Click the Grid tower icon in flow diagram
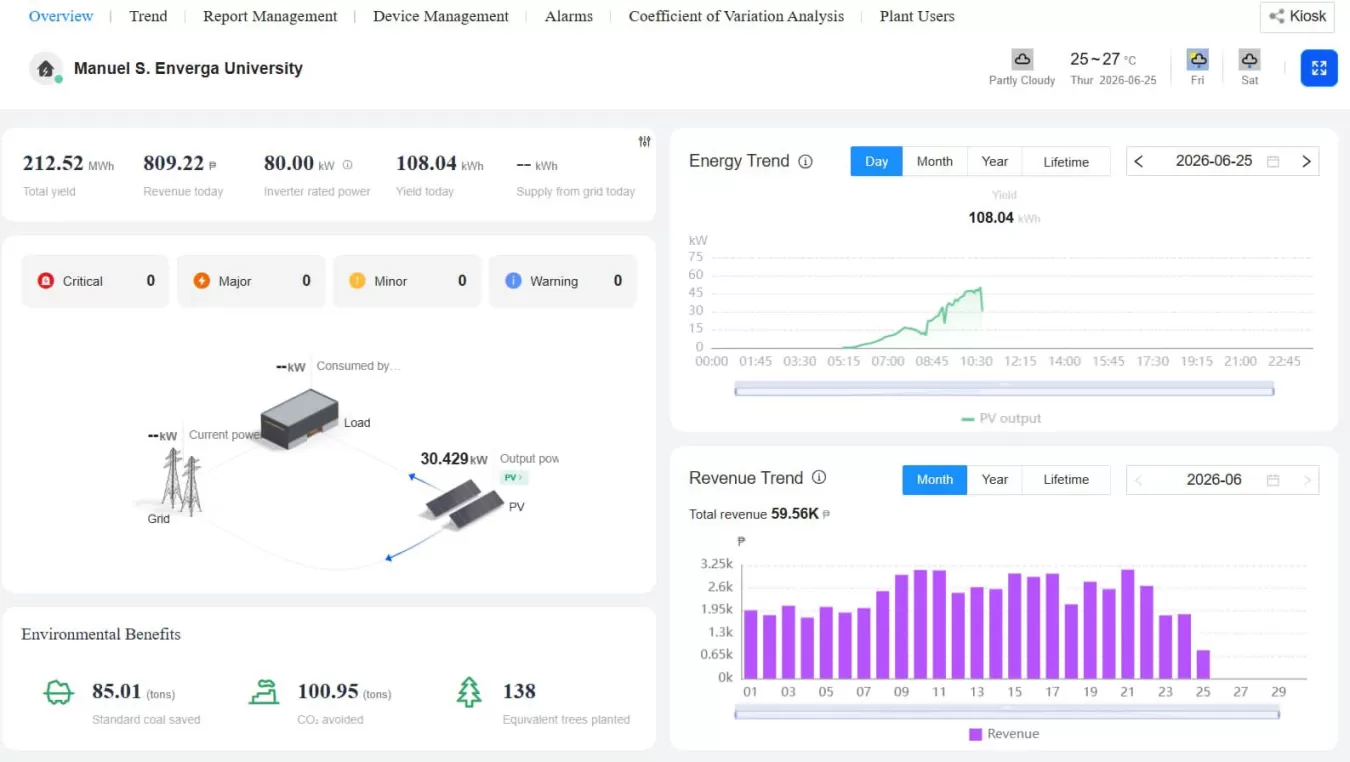1350x762 pixels. coord(181,480)
